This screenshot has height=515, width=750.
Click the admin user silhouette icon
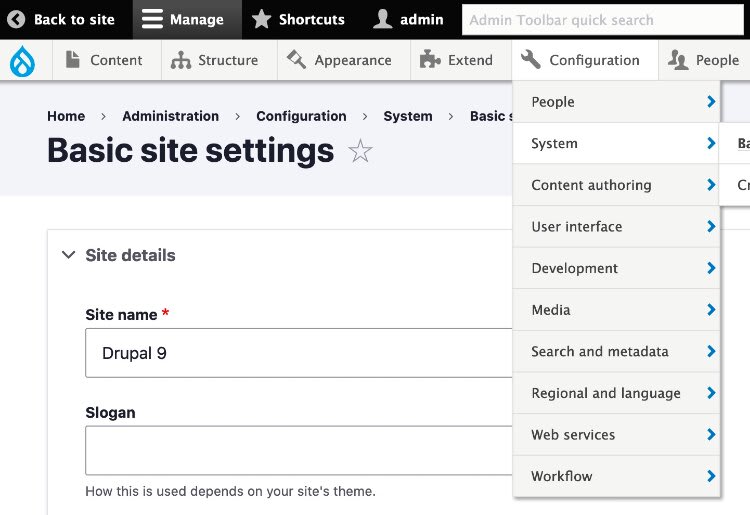tap(383, 20)
